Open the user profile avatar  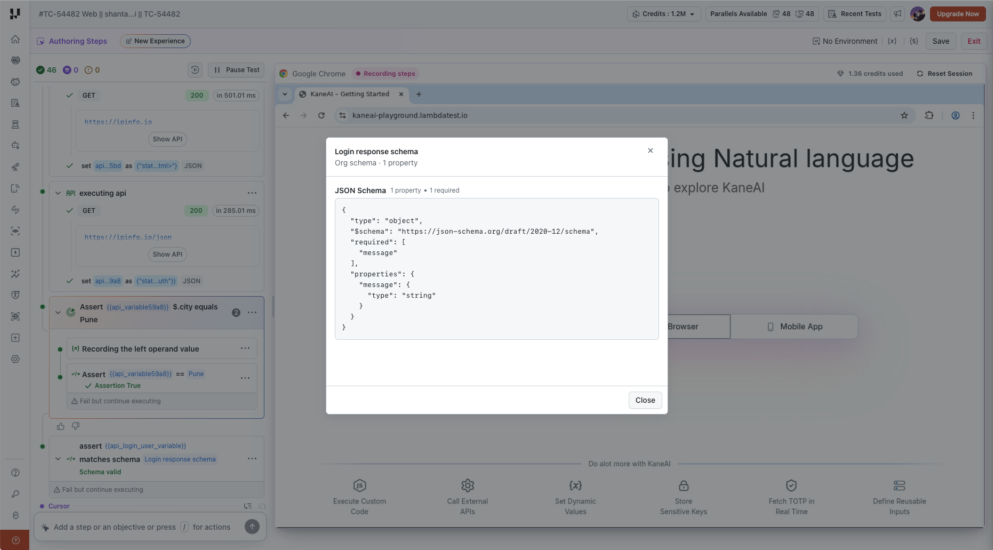coord(918,14)
